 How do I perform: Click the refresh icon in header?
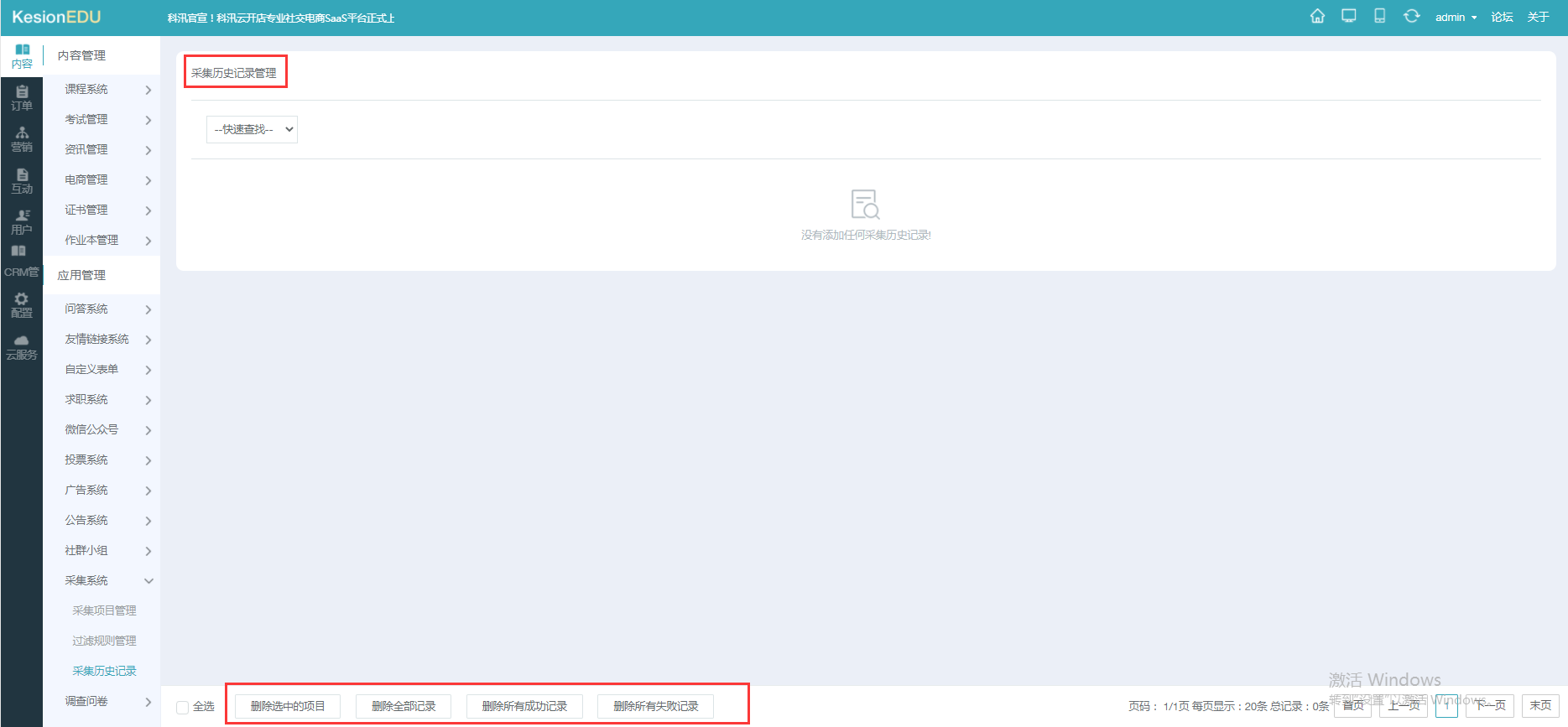pos(1411,17)
